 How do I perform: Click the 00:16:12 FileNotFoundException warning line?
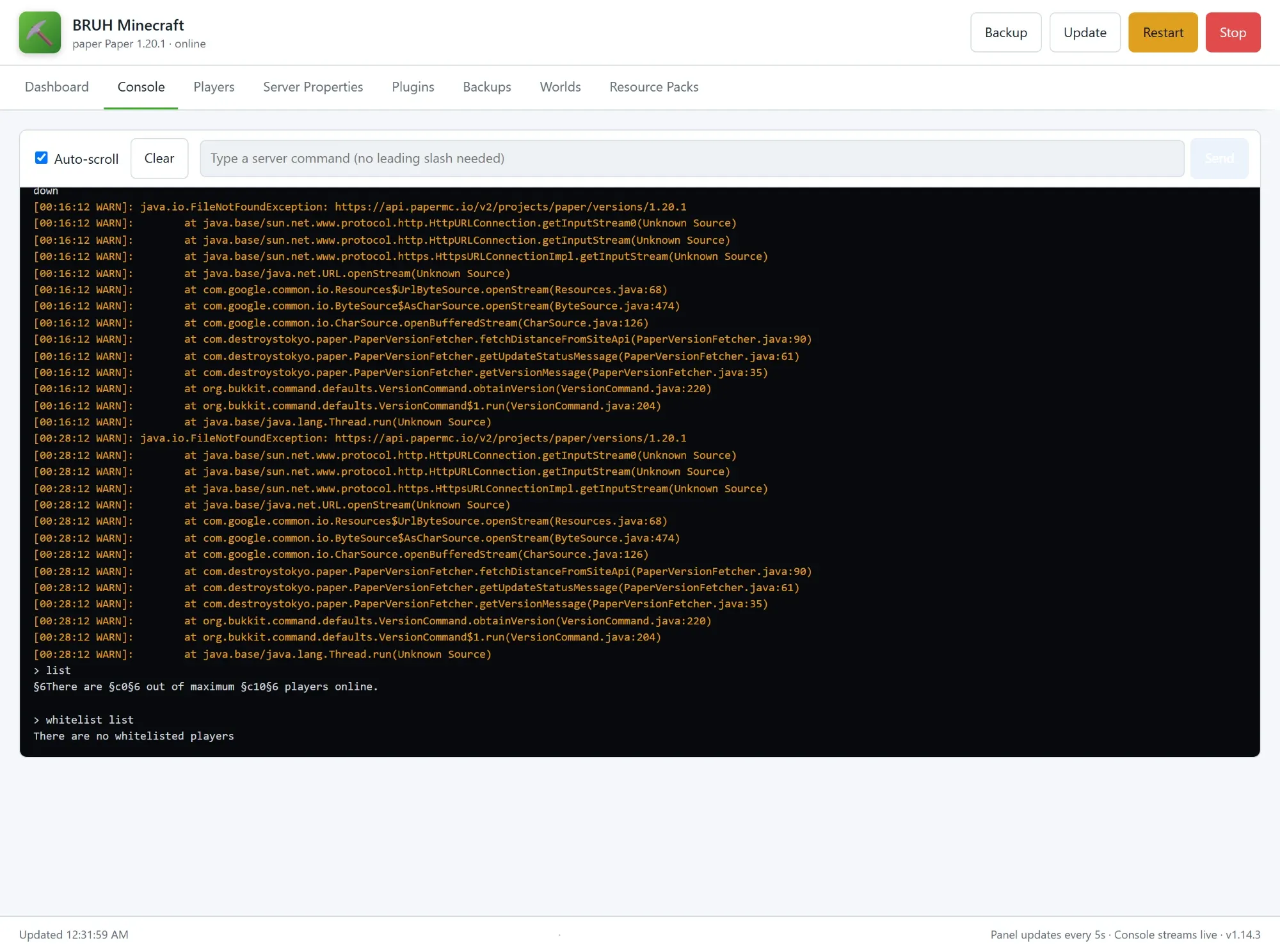coord(360,207)
